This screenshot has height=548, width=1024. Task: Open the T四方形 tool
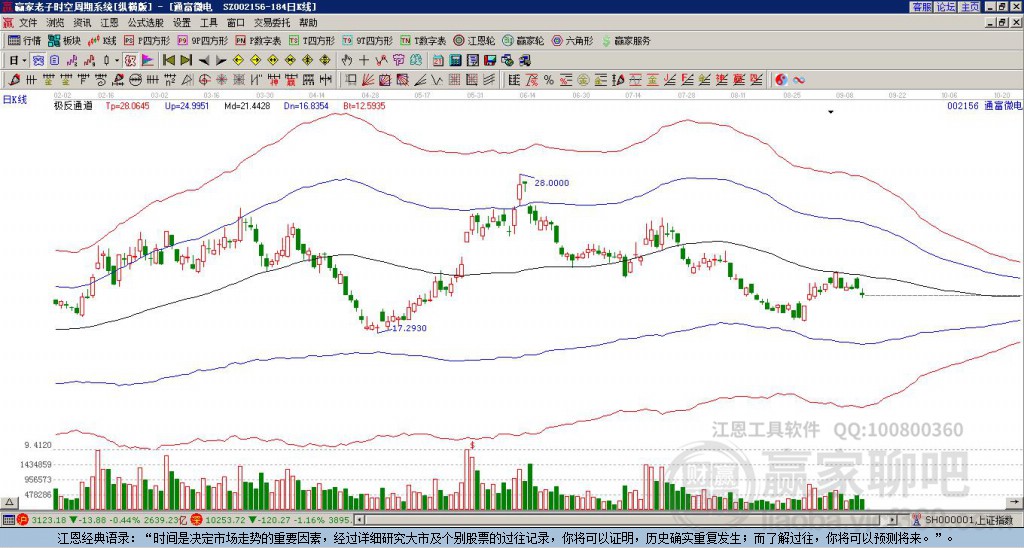click(312, 40)
